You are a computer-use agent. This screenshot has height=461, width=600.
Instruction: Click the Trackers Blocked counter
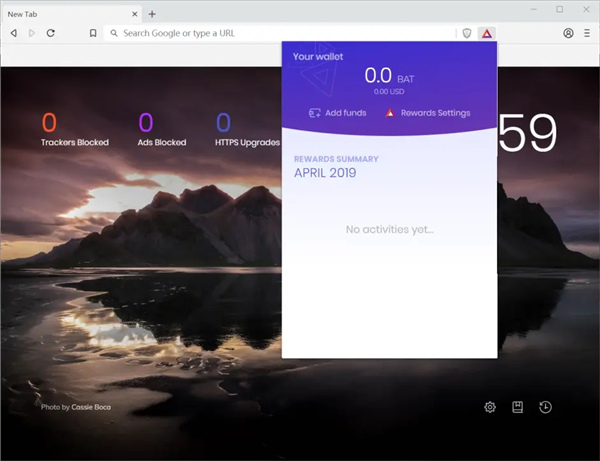(x=75, y=129)
